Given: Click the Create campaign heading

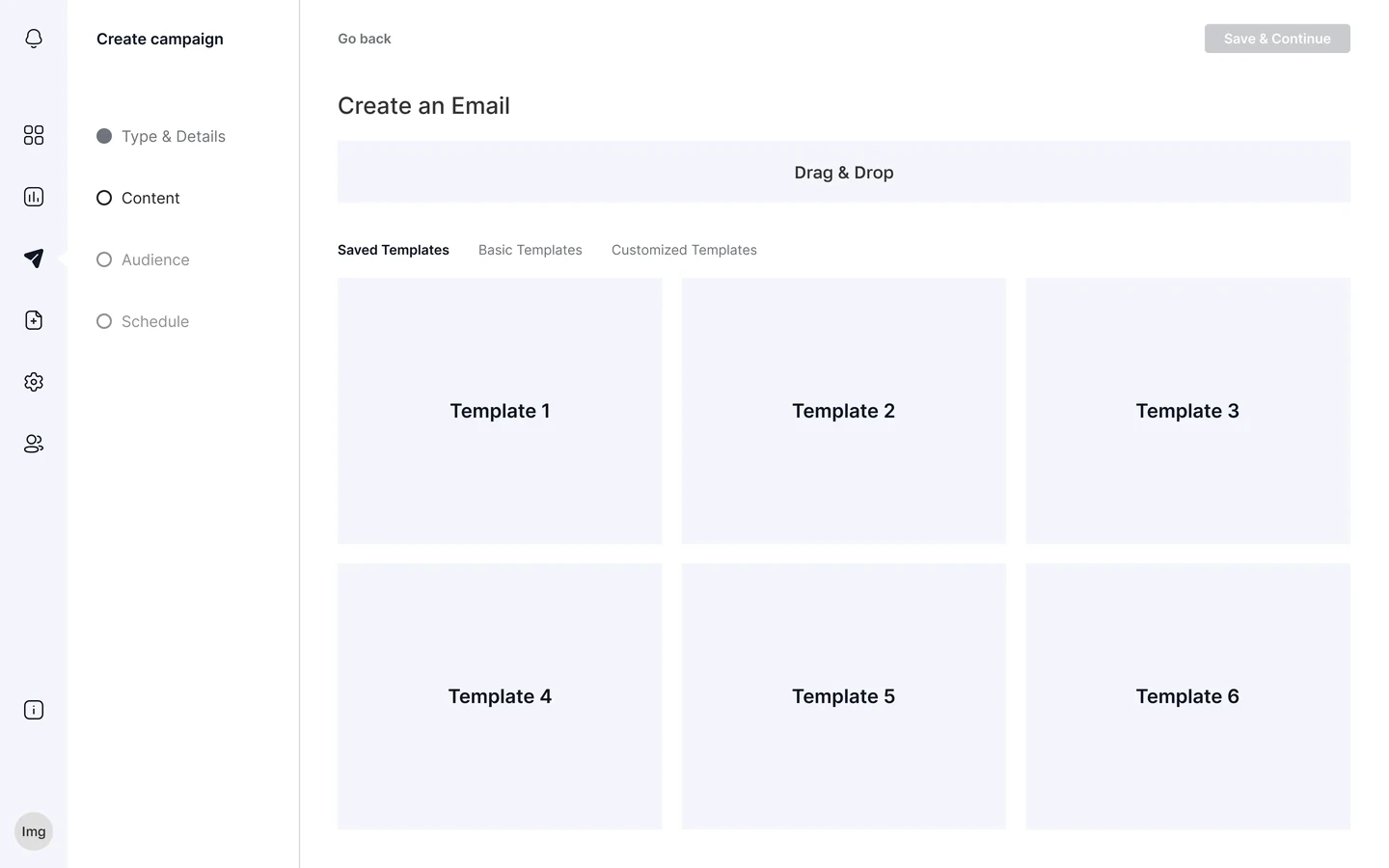Looking at the screenshot, I should point(160,39).
